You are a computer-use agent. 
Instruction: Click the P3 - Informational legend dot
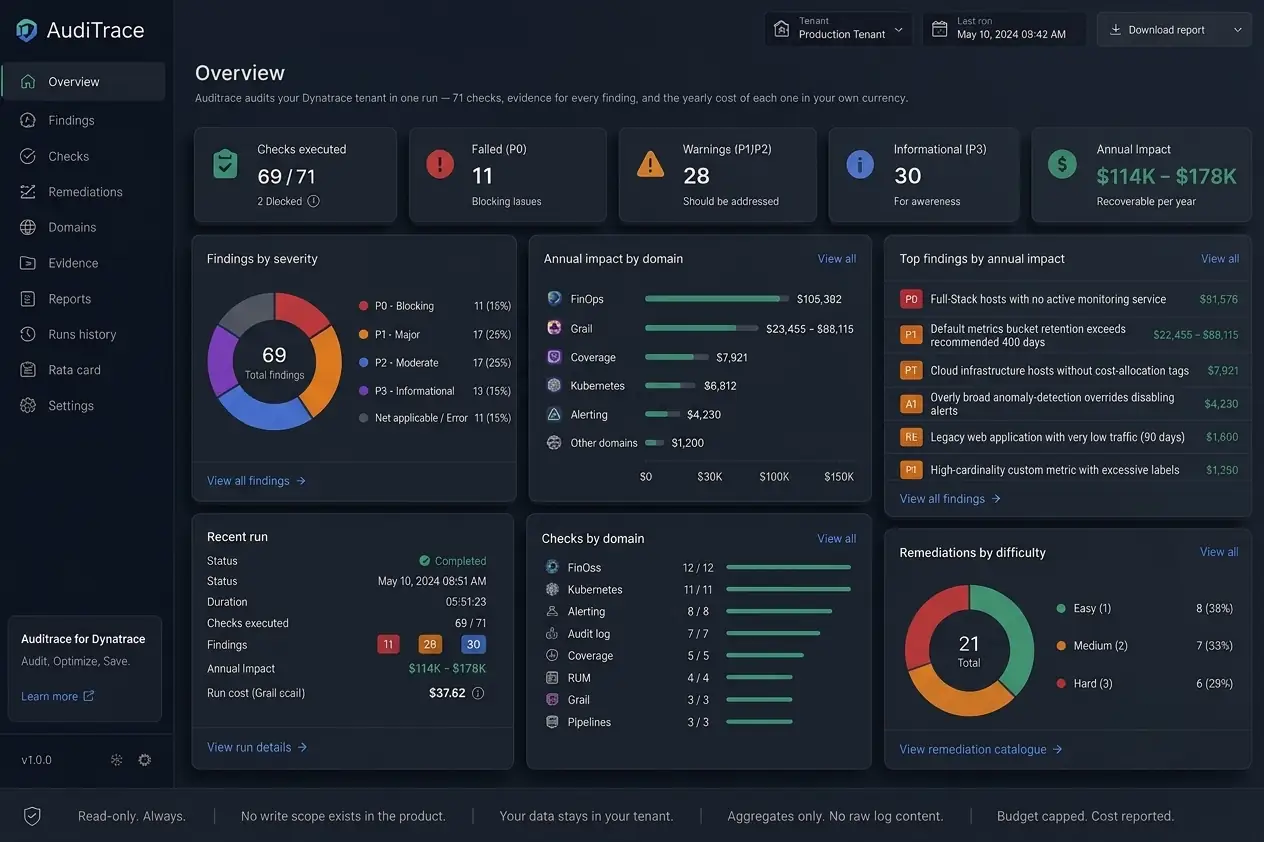pyautogui.click(x=364, y=391)
